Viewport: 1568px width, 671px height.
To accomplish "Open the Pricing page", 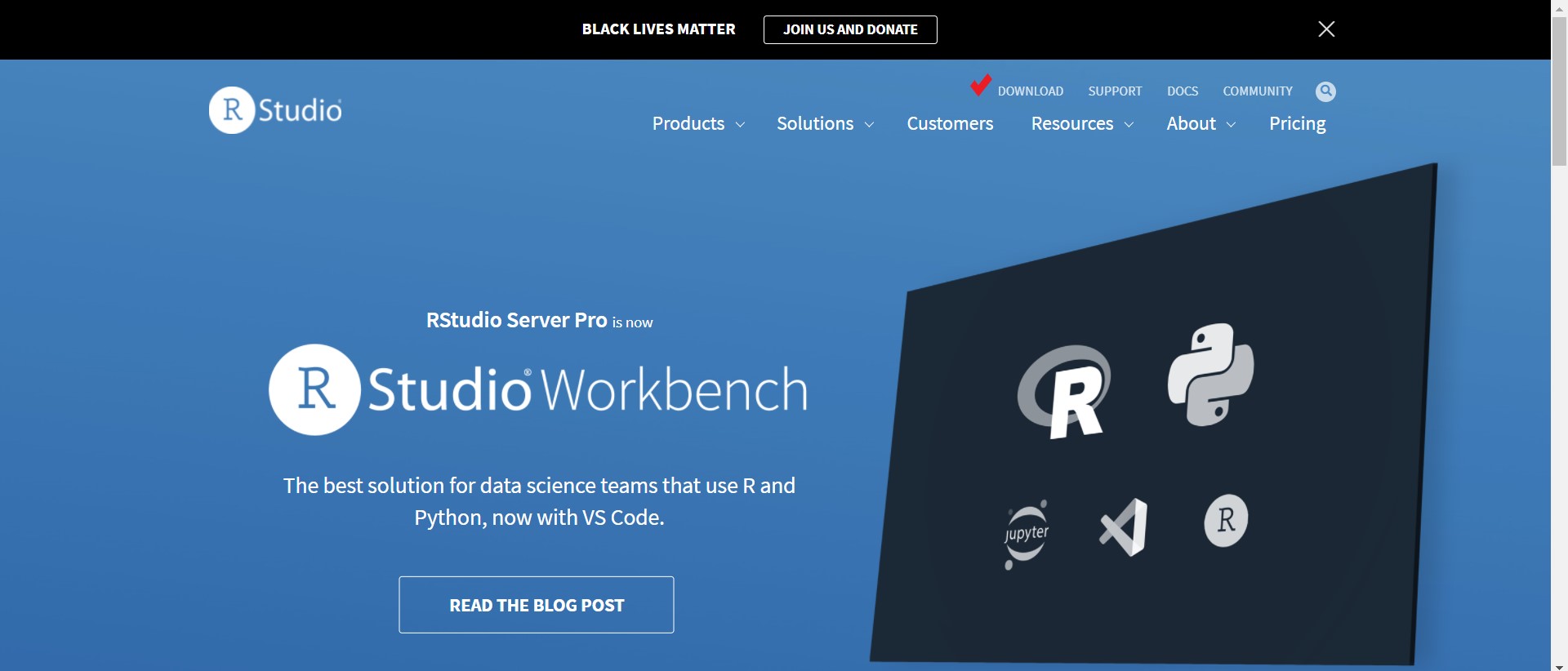I will 1297,124.
